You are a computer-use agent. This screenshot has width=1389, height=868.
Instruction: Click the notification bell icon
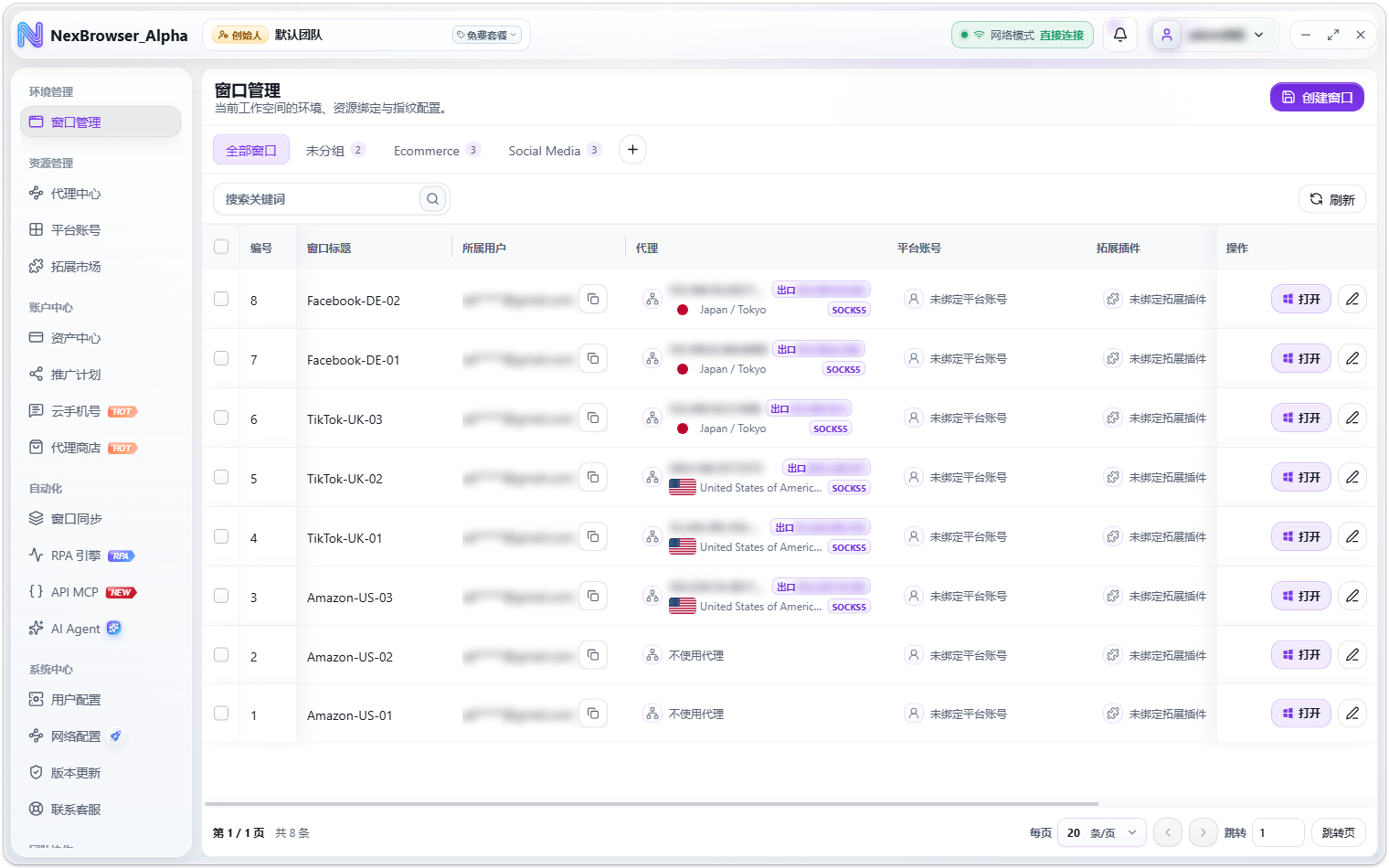click(1119, 35)
